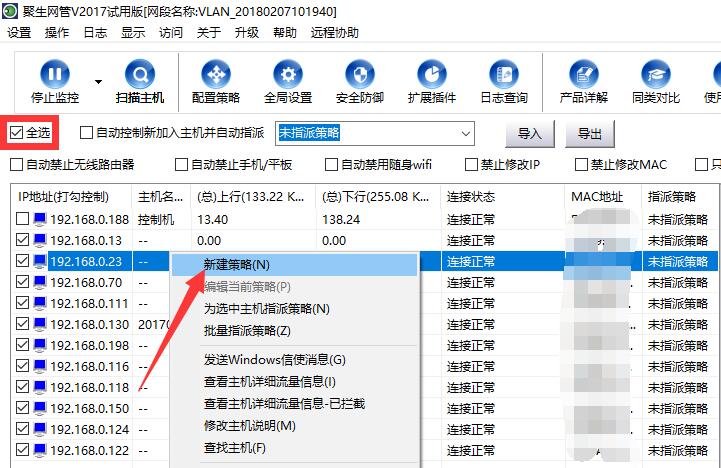Click computer icon of host 192.168.0.13
The height and width of the screenshot is (468, 721).
pos(40,240)
